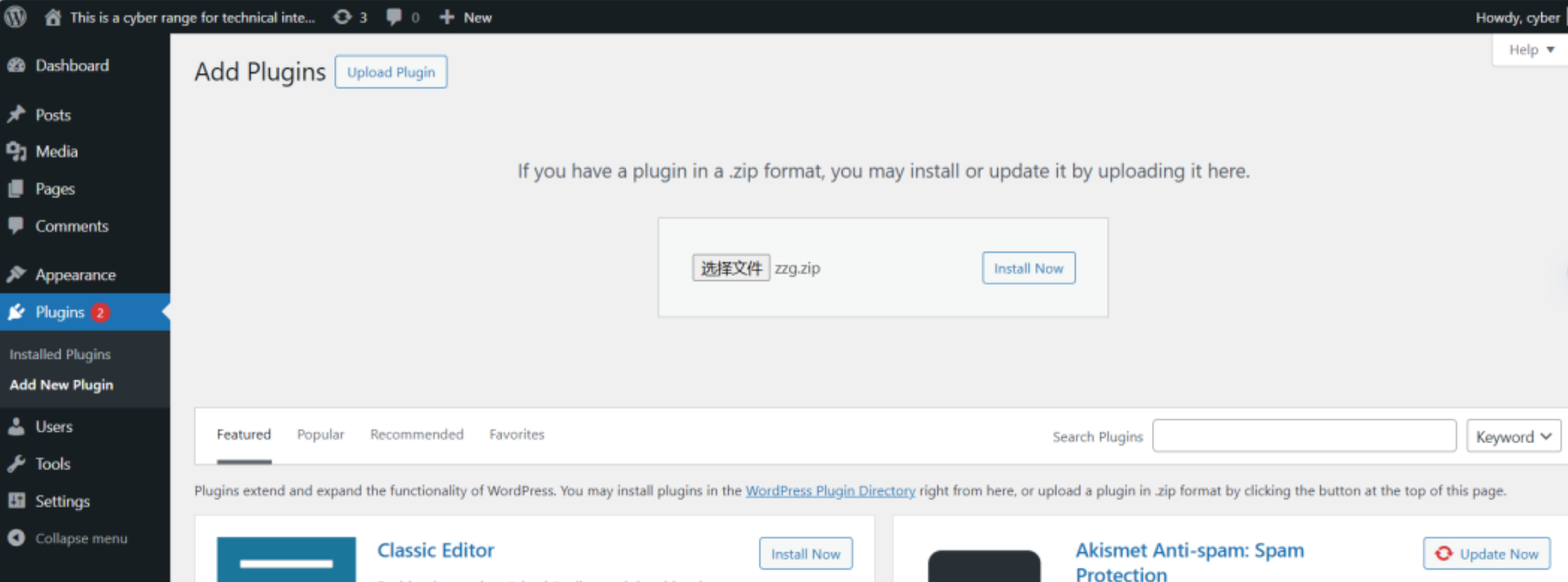Open site home via house icon

click(x=53, y=17)
